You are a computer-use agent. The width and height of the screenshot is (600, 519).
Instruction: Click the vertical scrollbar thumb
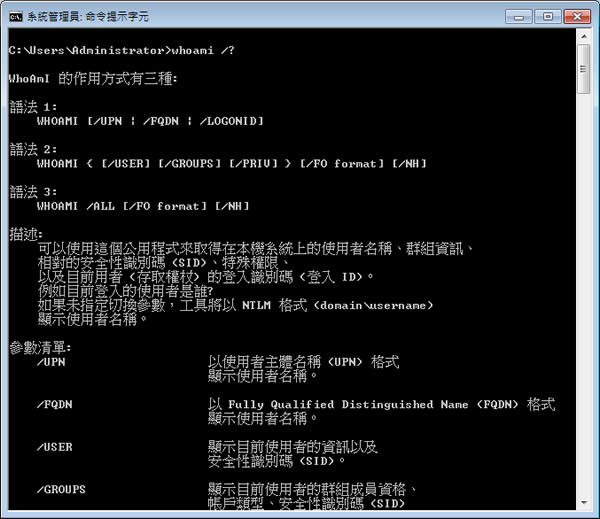click(584, 69)
